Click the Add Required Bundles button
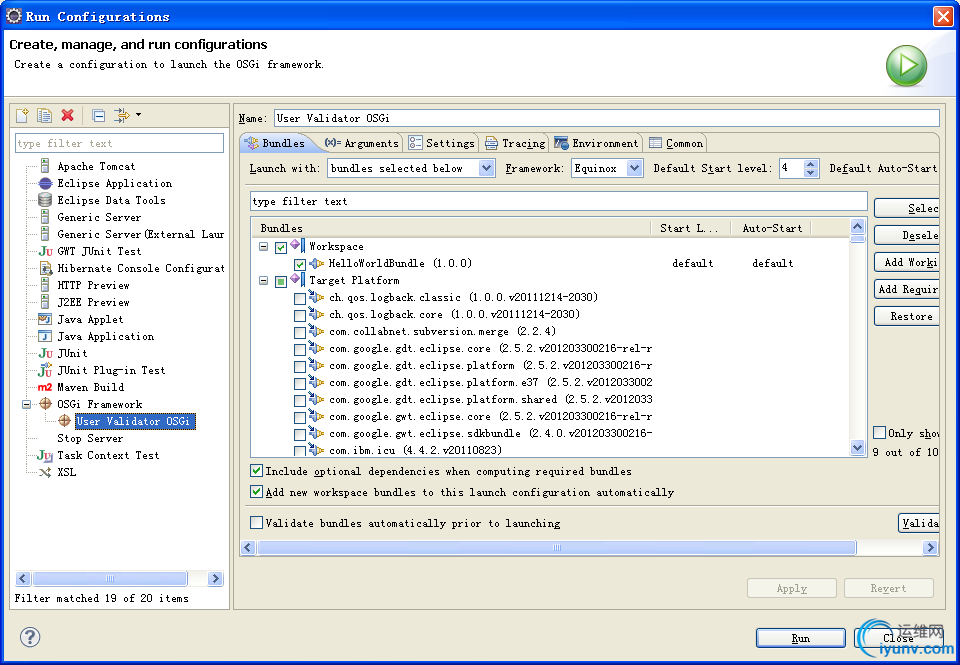The image size is (960, 665). point(907,289)
